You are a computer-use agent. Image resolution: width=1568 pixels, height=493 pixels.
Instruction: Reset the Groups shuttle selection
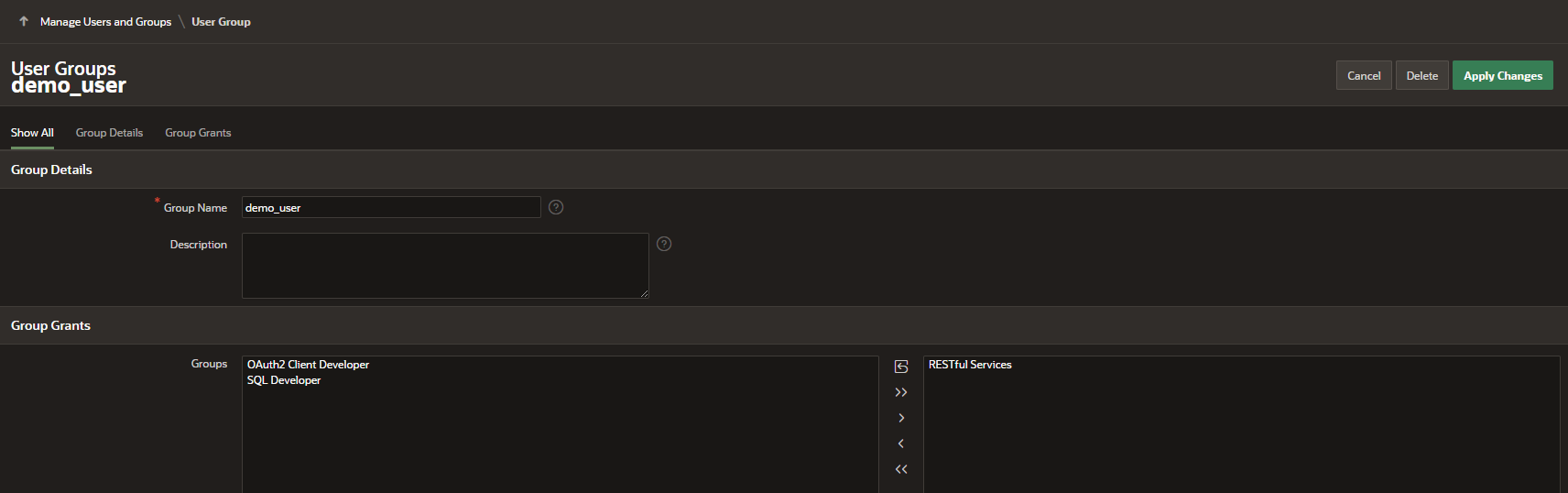pyautogui.click(x=901, y=367)
